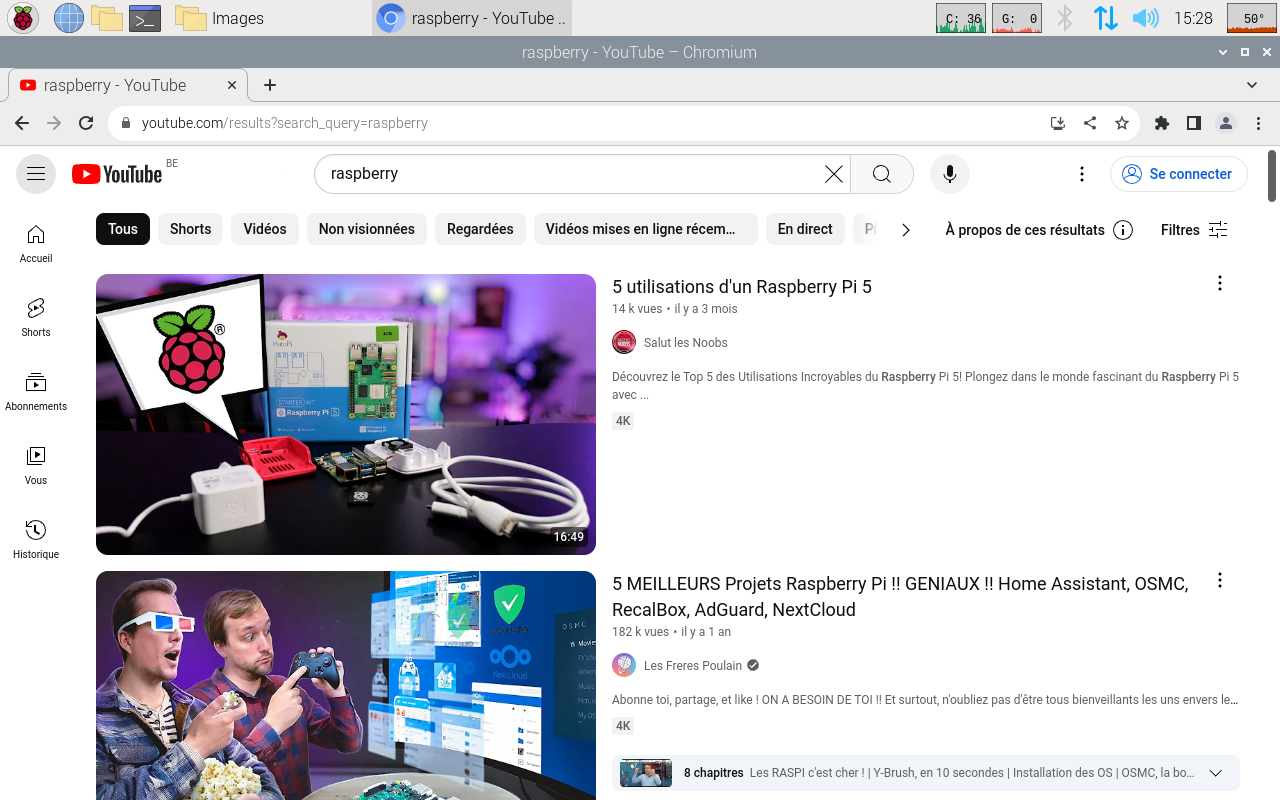This screenshot has width=1280, height=800.
Task: Clear the search query with the X
Action: click(833, 174)
